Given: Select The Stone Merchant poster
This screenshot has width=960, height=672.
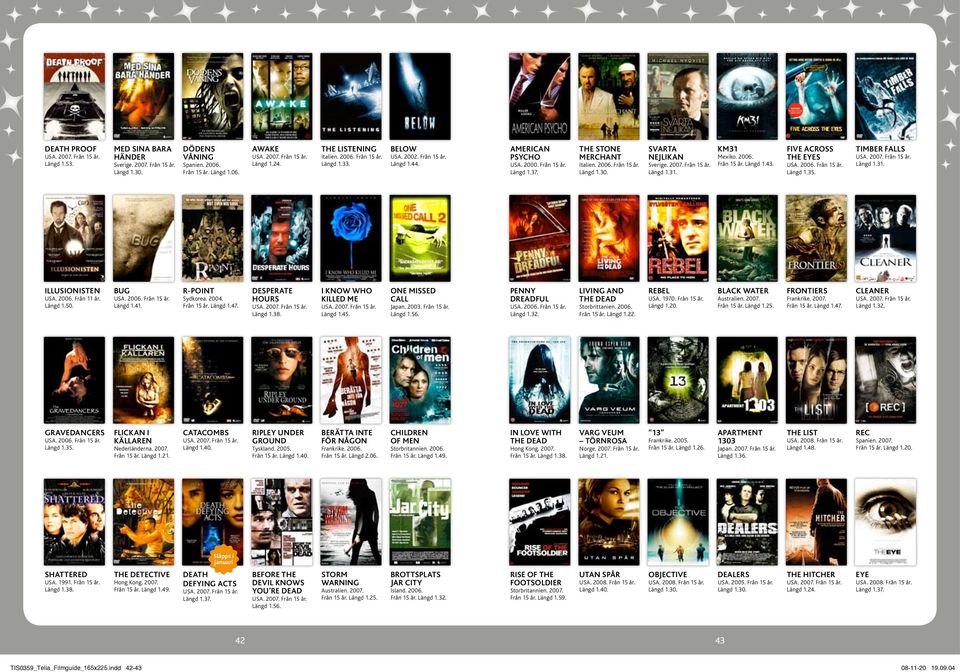Looking at the screenshot, I should [609, 96].
